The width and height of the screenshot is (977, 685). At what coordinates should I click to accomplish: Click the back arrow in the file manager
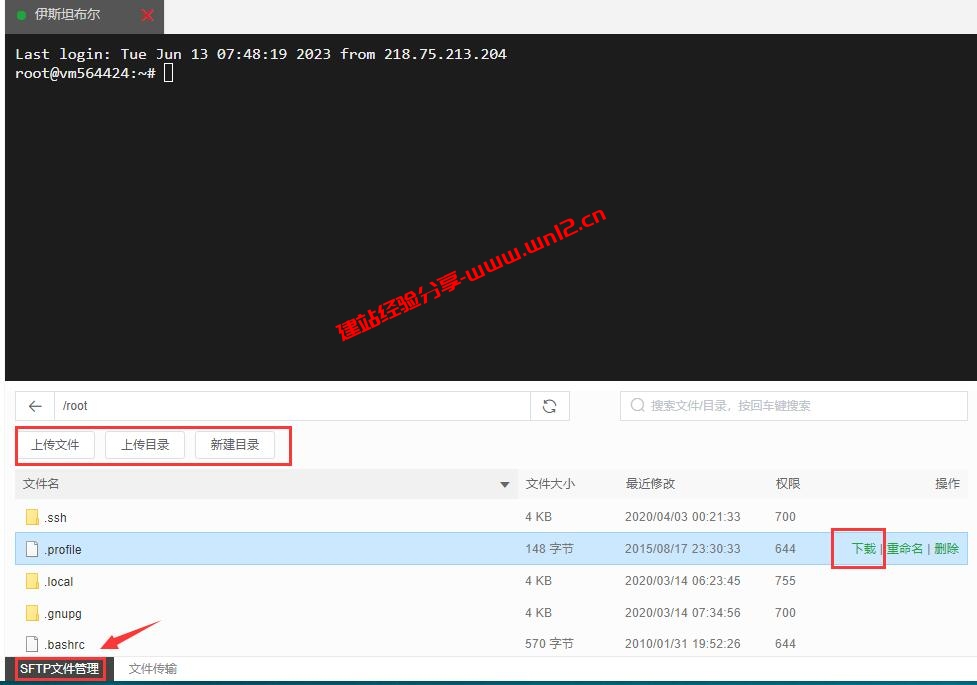tap(33, 405)
